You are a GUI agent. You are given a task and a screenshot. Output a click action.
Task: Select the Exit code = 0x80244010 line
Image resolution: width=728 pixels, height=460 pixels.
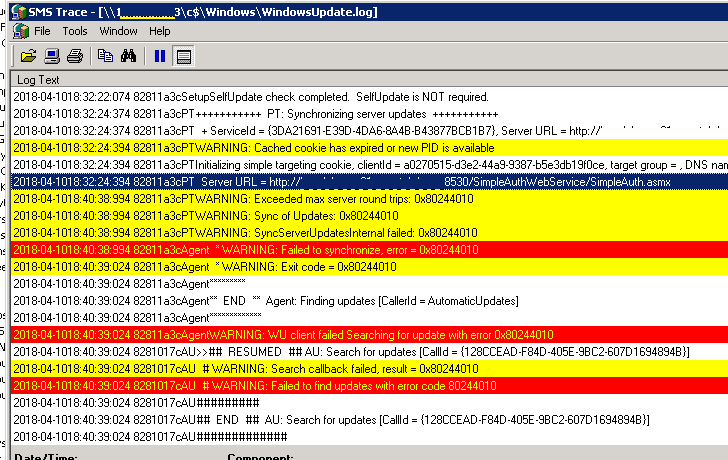tap(370, 267)
